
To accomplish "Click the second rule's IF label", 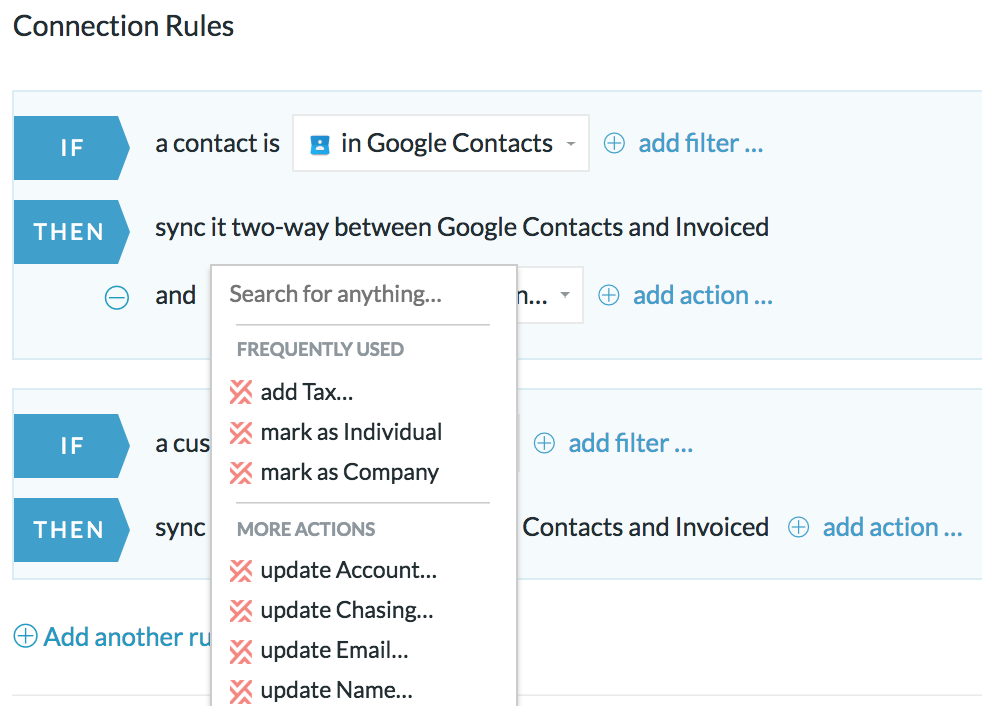I will [x=71, y=446].
